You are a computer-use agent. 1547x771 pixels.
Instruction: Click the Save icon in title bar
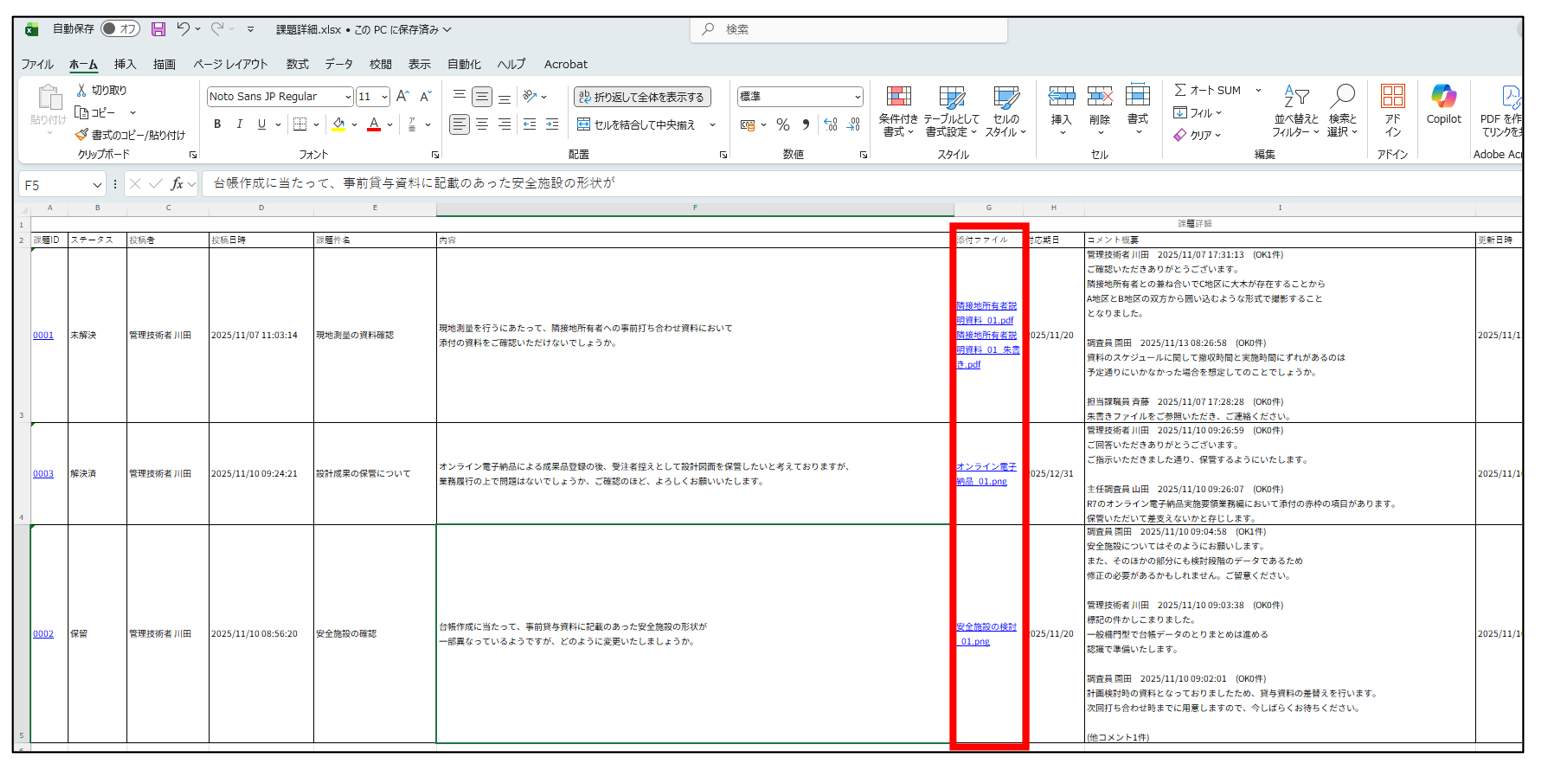pyautogui.click(x=158, y=29)
